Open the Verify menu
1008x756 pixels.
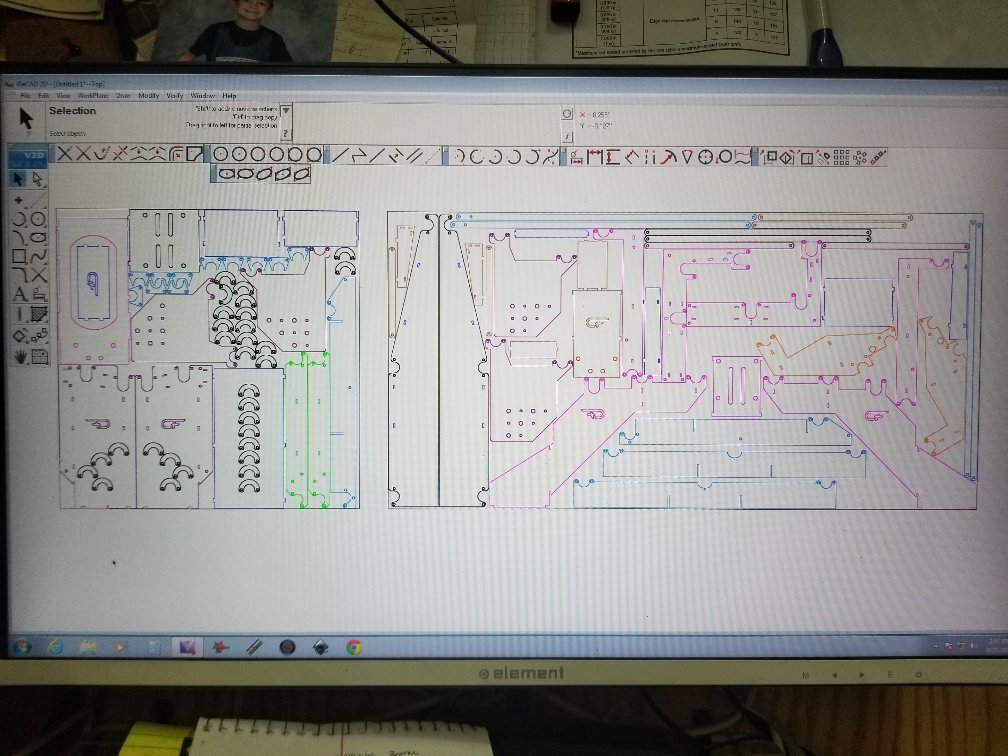click(x=175, y=96)
